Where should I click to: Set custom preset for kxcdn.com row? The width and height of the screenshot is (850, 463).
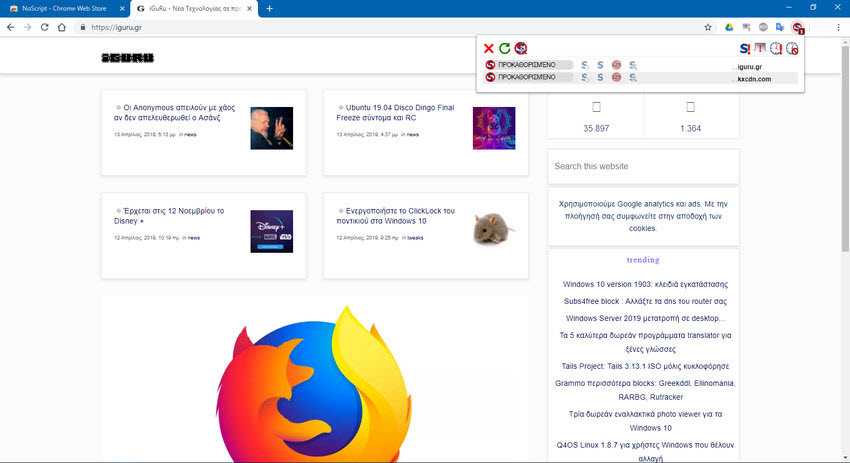point(633,78)
